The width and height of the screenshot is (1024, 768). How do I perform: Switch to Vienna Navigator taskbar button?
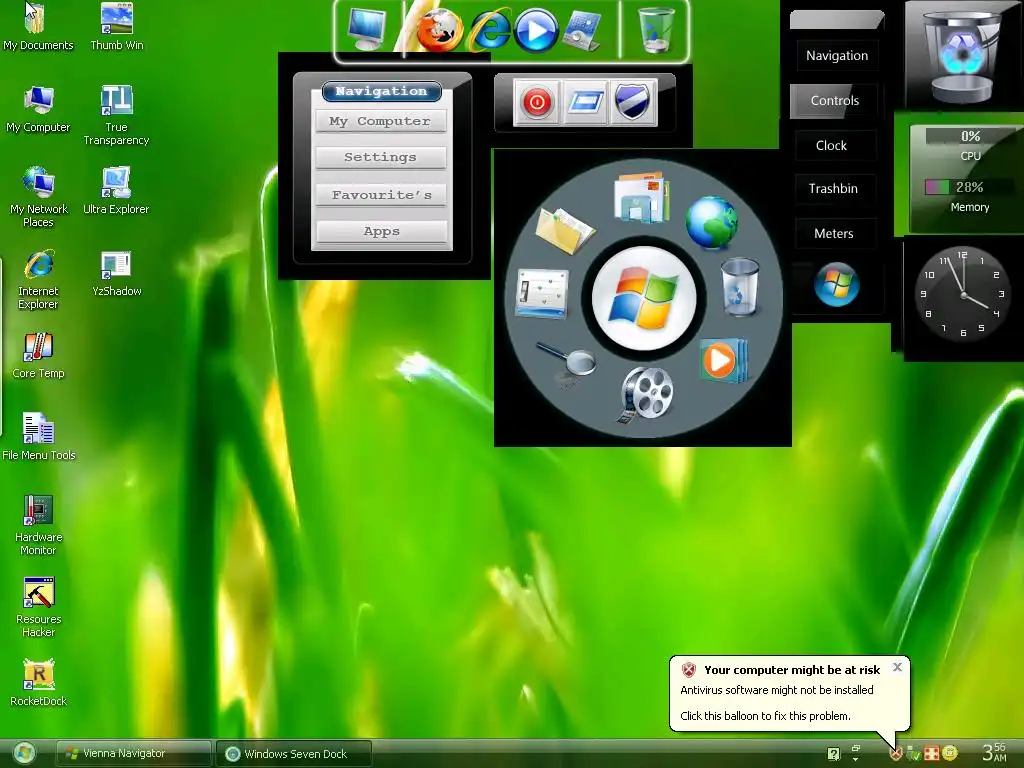pyautogui.click(x=133, y=754)
